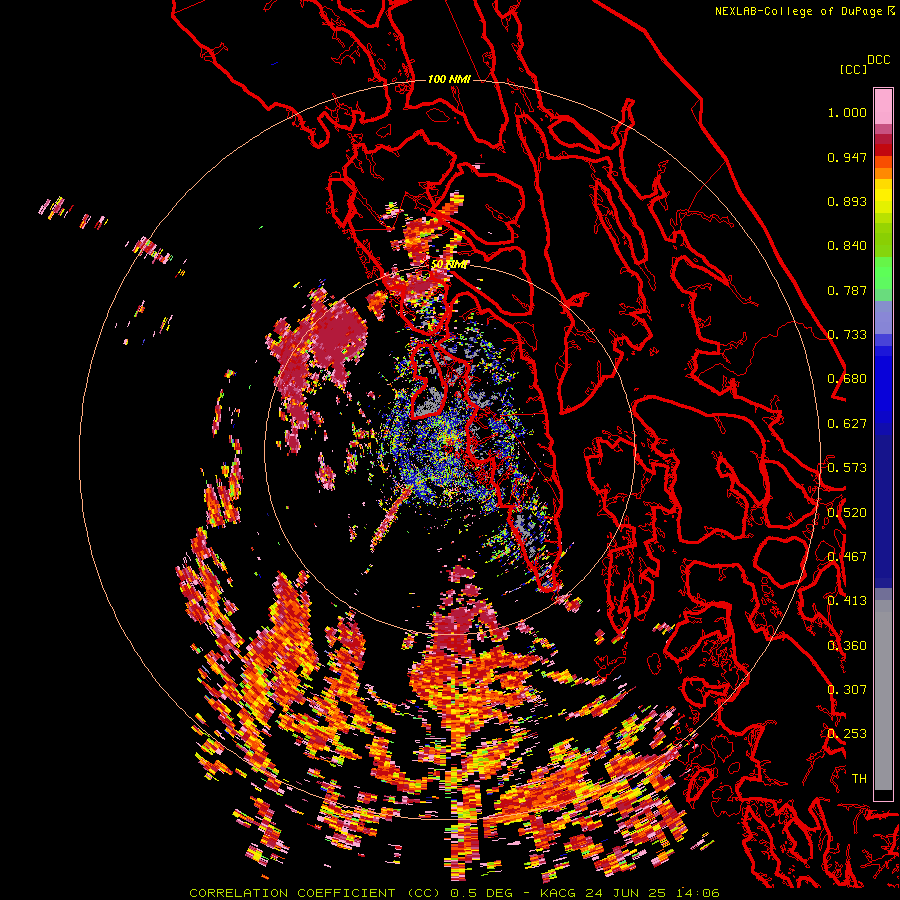
Task: Select the 0.360 legend scale value
Action: pos(848,646)
